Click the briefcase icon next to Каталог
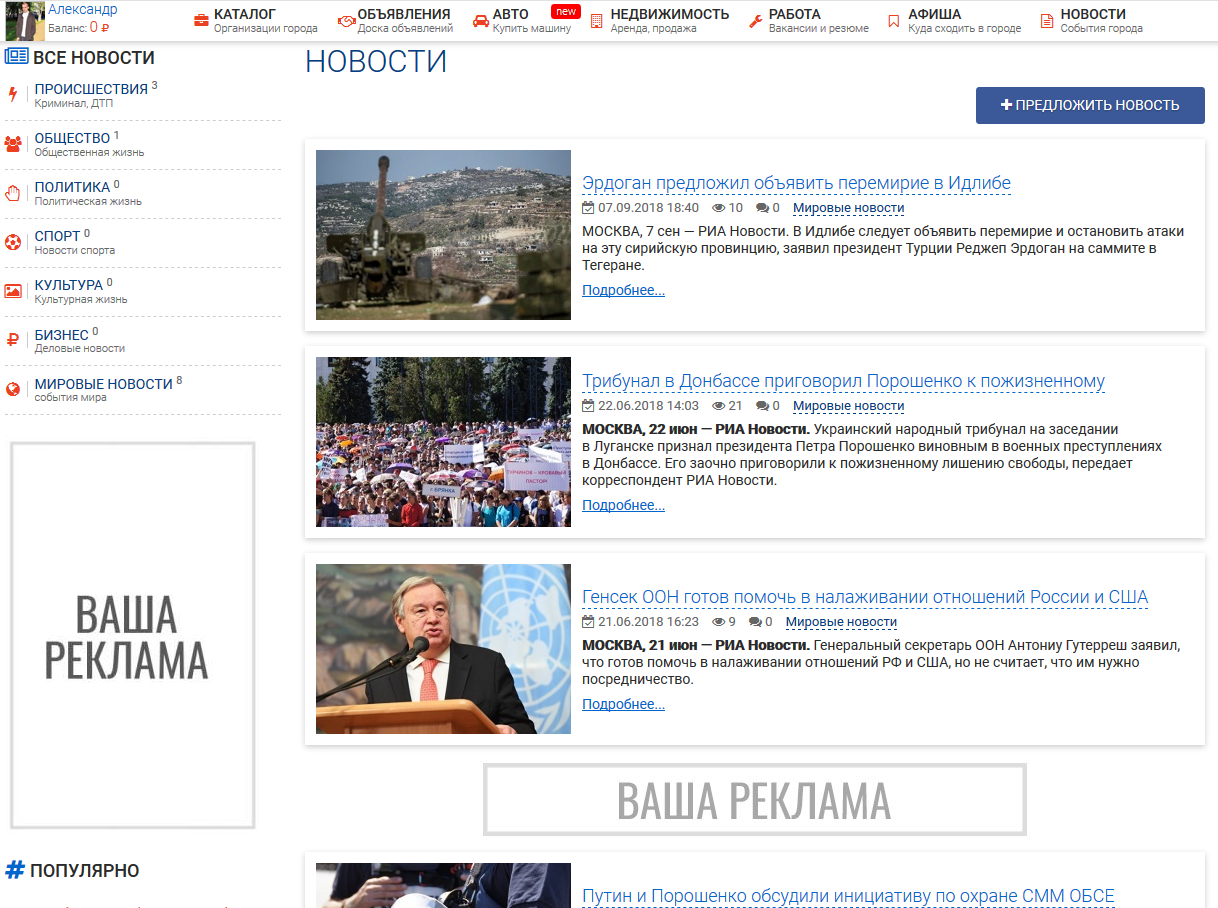The width and height of the screenshot is (1218, 908). [x=201, y=21]
